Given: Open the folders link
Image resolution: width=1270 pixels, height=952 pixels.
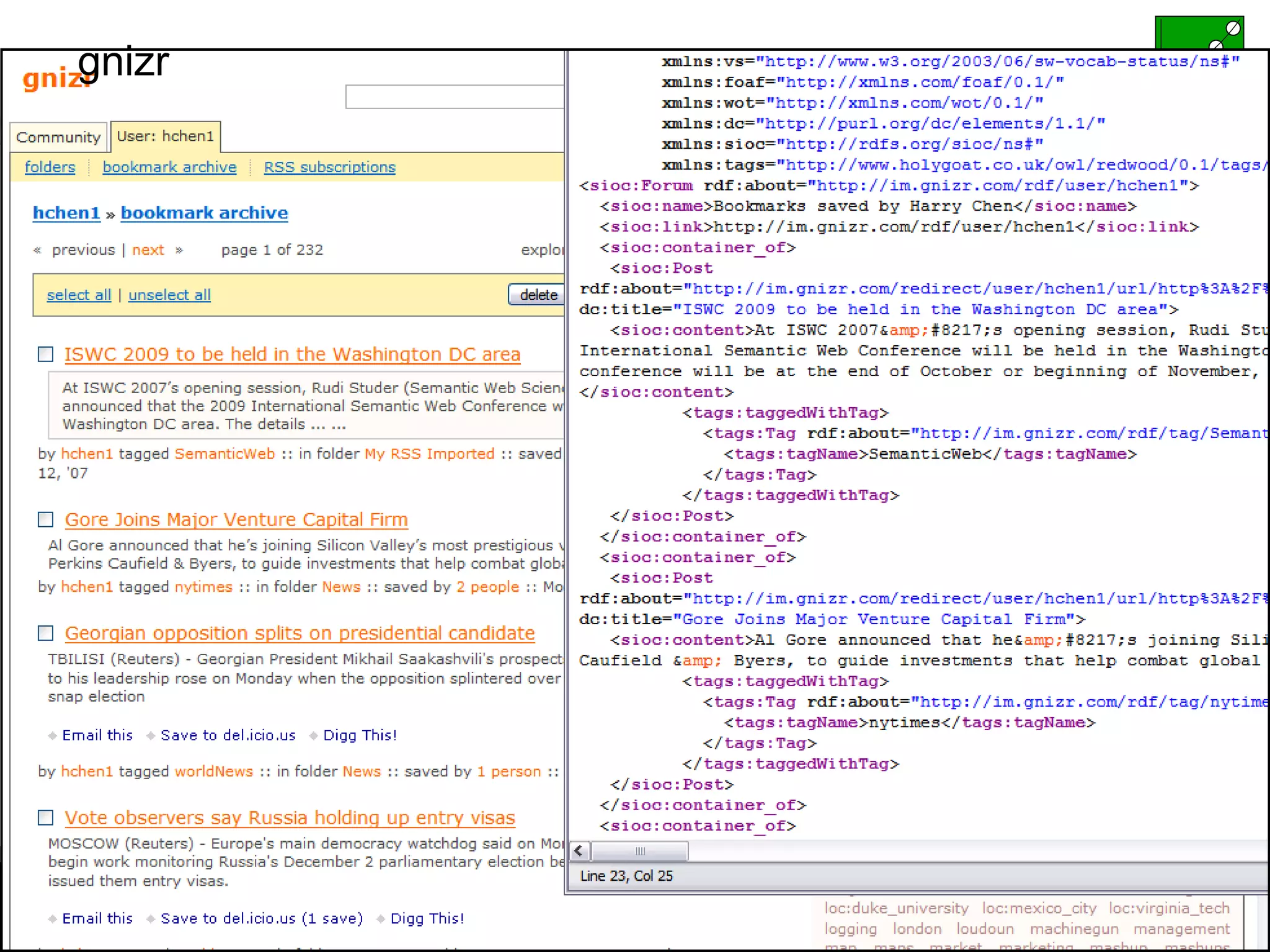Looking at the screenshot, I should coord(50,167).
